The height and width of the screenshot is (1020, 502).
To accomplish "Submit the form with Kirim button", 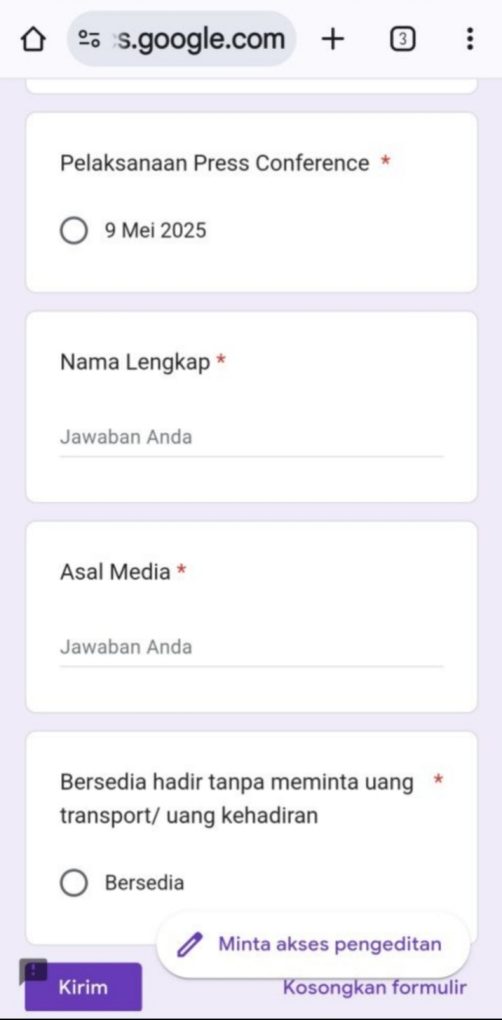I will 83,987.
